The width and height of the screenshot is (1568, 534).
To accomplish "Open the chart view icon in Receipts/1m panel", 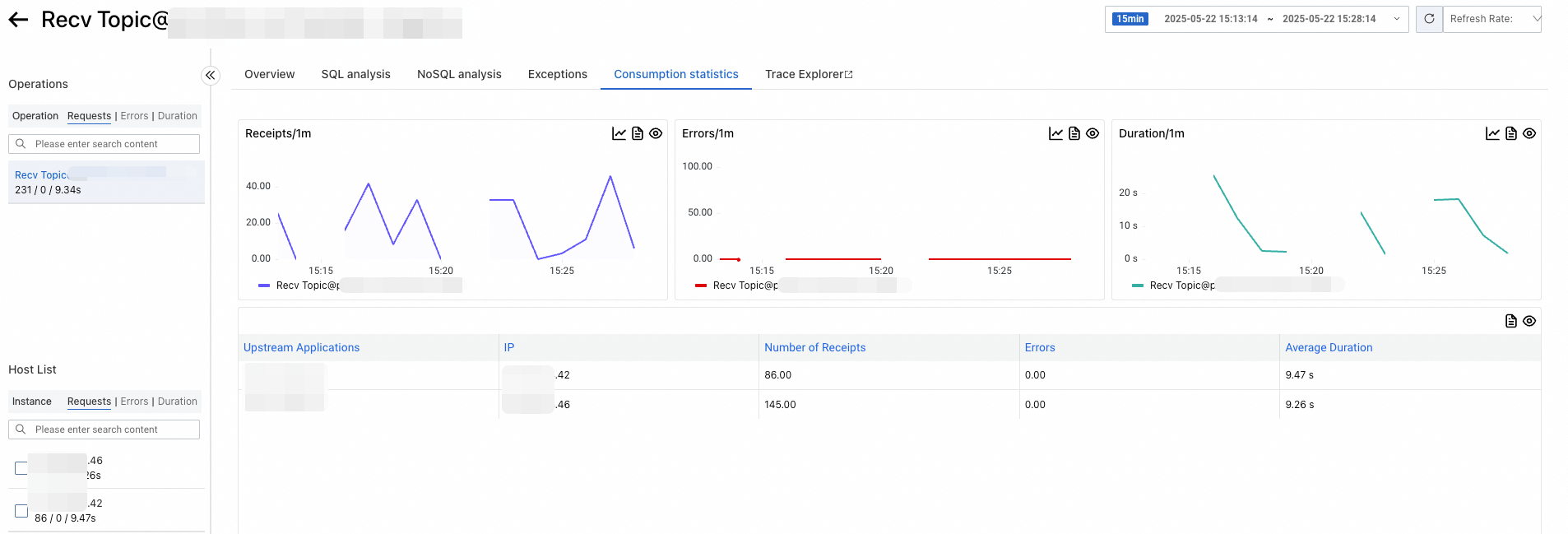I will (x=619, y=133).
